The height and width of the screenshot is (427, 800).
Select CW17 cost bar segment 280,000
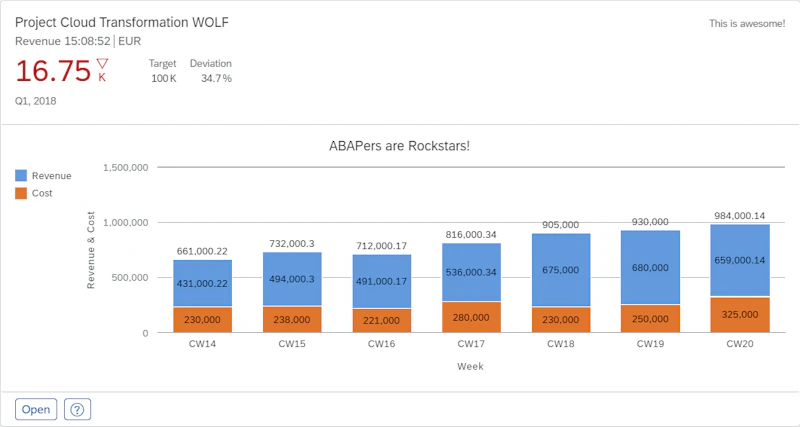pyautogui.click(x=471, y=317)
